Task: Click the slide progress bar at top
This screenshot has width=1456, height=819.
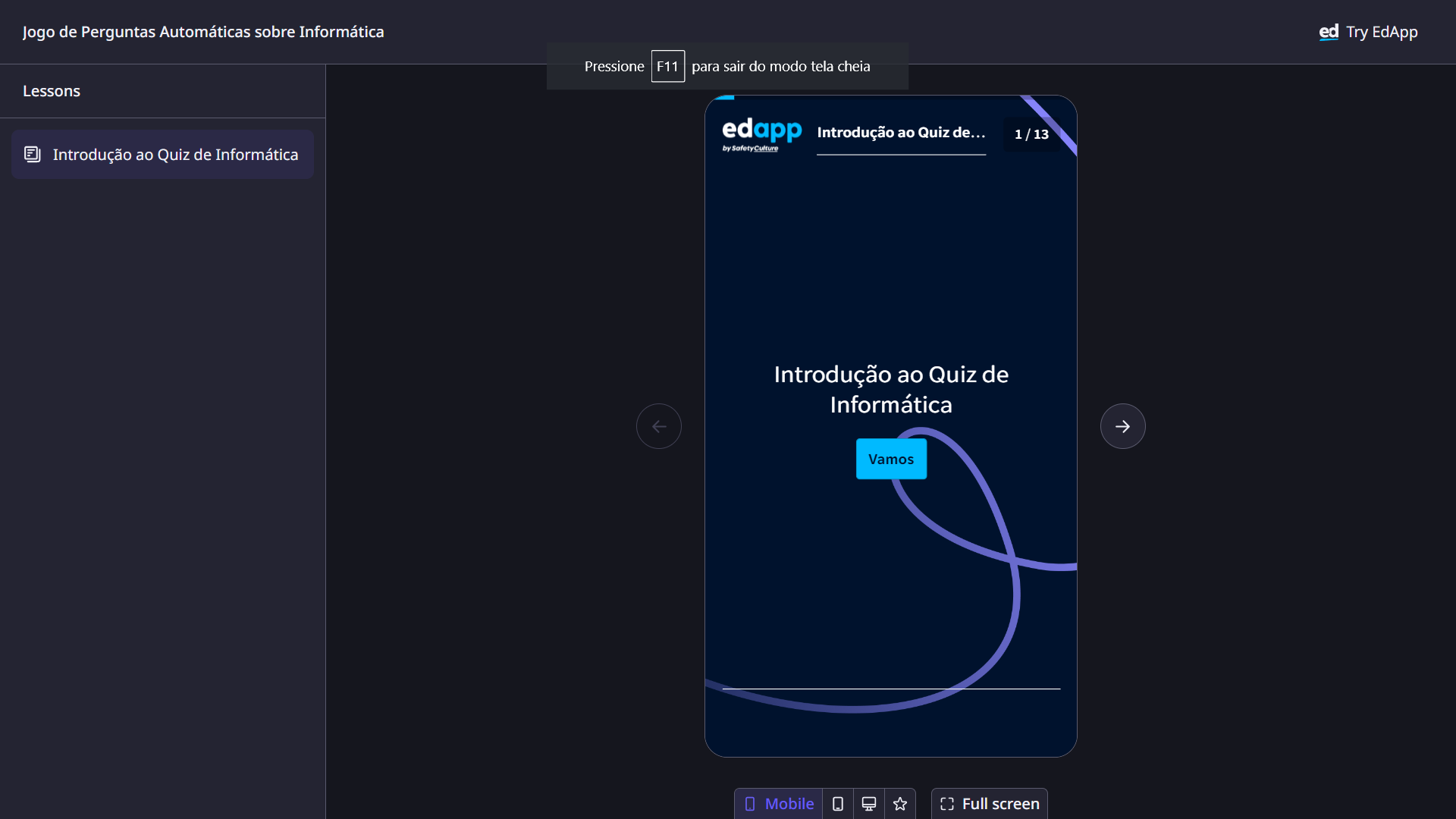Action: point(724,98)
